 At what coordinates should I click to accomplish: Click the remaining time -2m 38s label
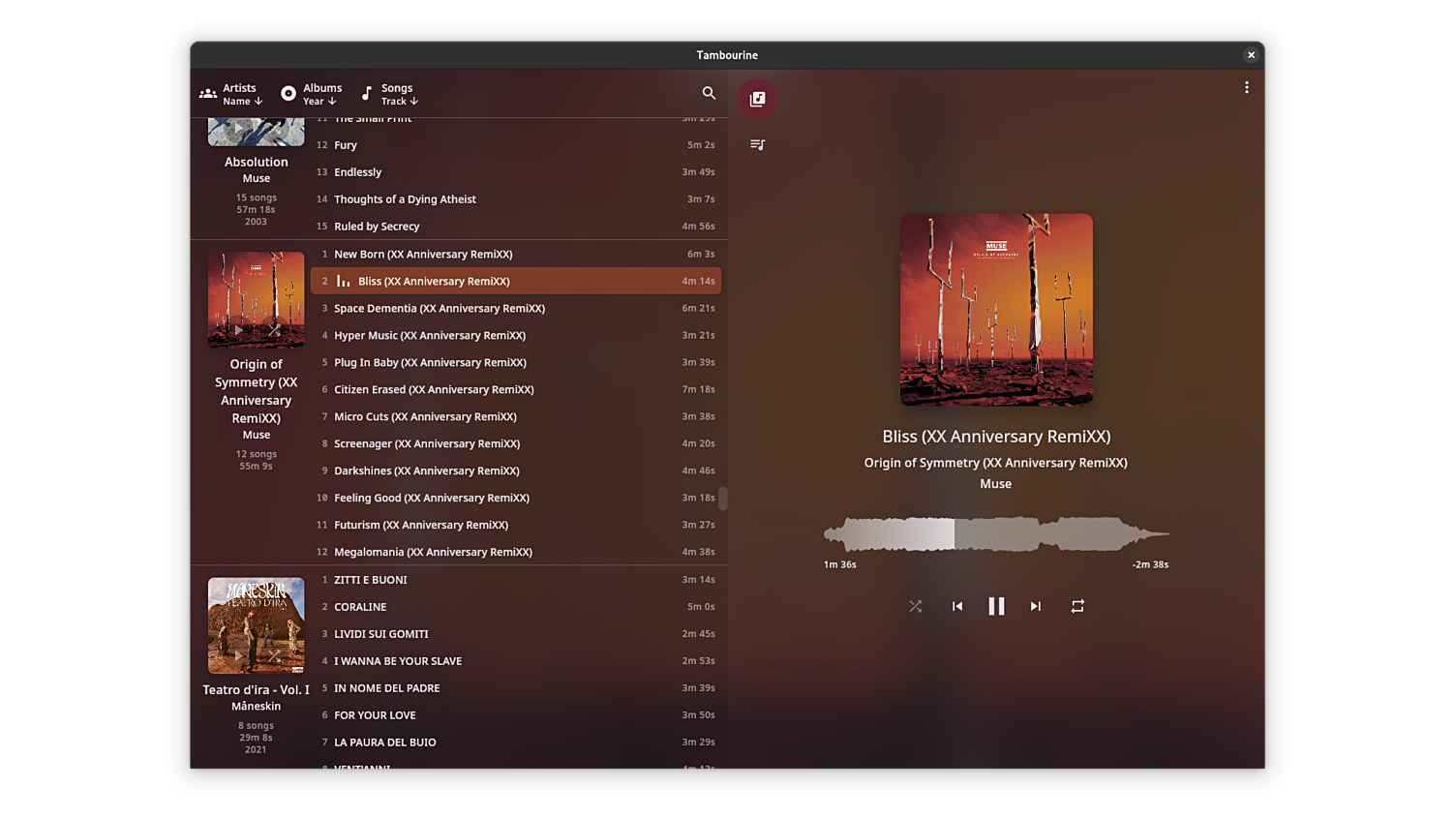[x=1150, y=564]
